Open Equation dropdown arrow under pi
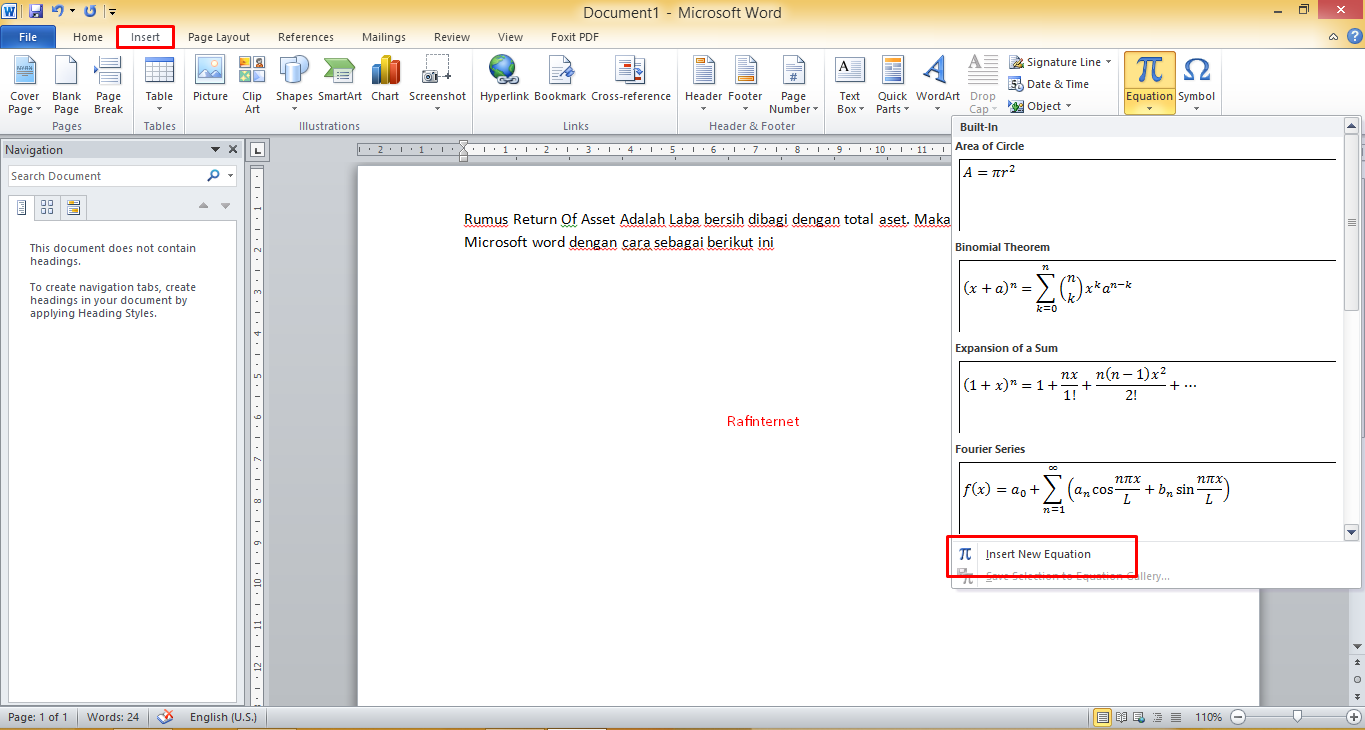Viewport: 1365px width, 730px height. (x=1150, y=107)
